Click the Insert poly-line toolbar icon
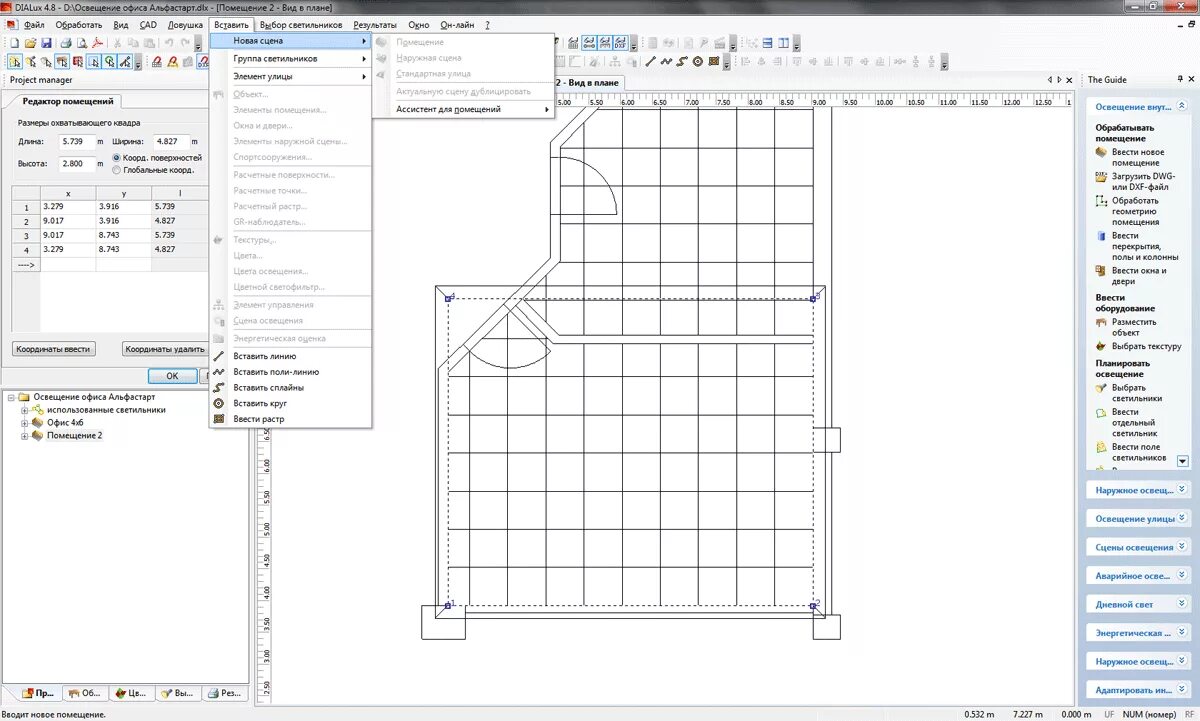Screen dimensions: 1200x721 point(667,61)
